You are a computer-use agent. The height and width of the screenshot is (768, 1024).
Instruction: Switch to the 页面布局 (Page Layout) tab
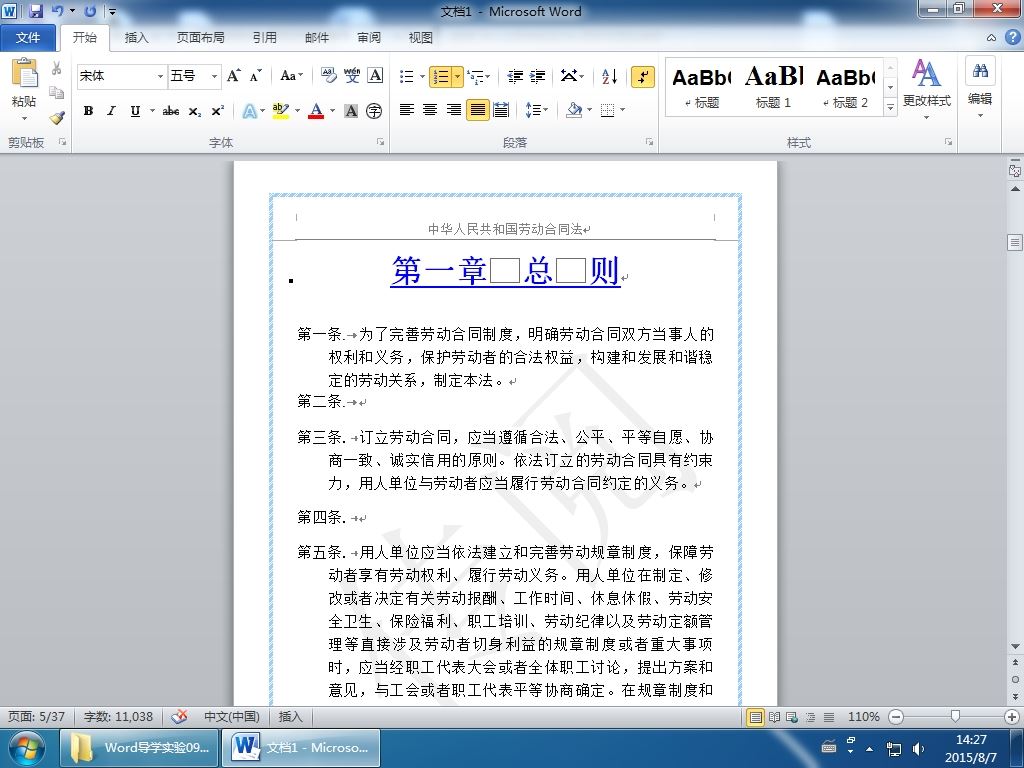coord(200,38)
